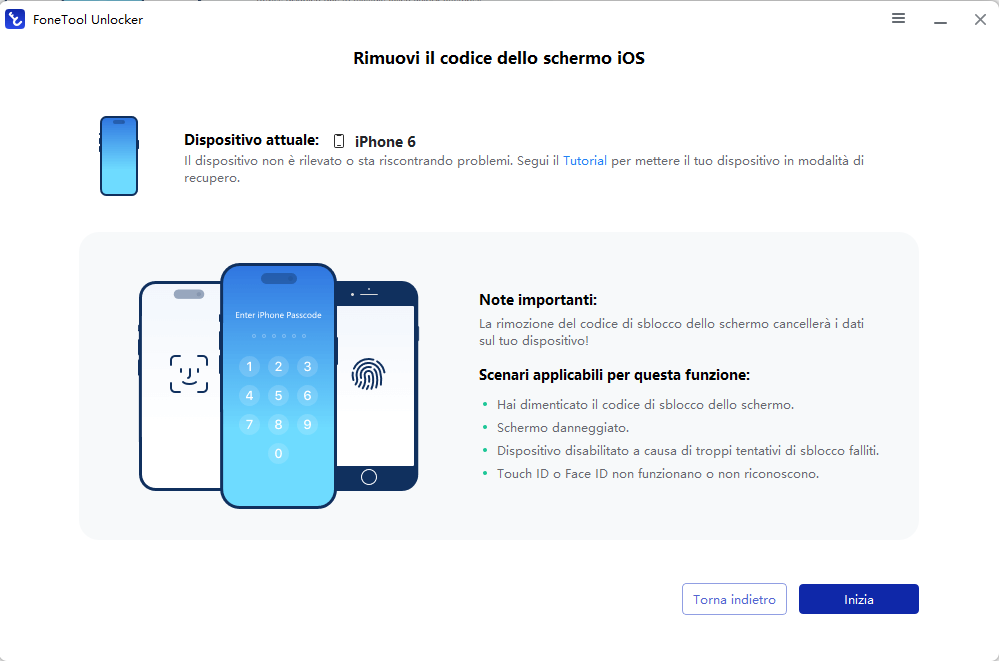
Task: Click the iPhone 6 device name
Action: [385, 142]
